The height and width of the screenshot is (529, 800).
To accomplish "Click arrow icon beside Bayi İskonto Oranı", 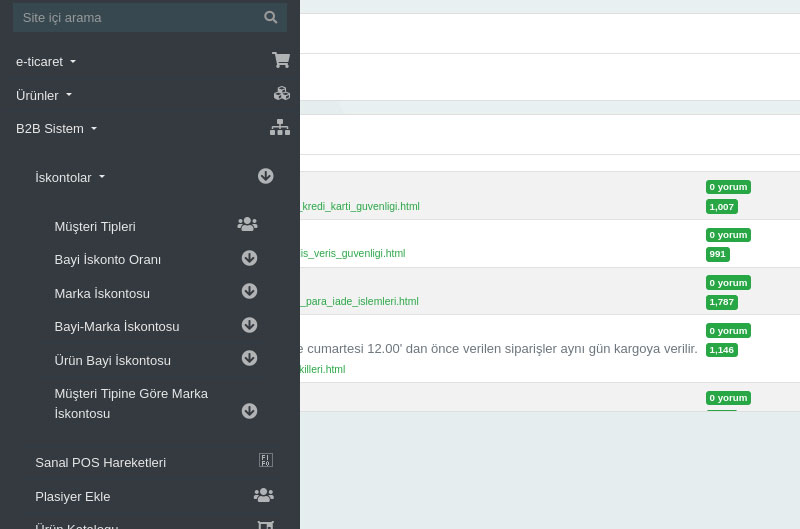I will point(249,258).
